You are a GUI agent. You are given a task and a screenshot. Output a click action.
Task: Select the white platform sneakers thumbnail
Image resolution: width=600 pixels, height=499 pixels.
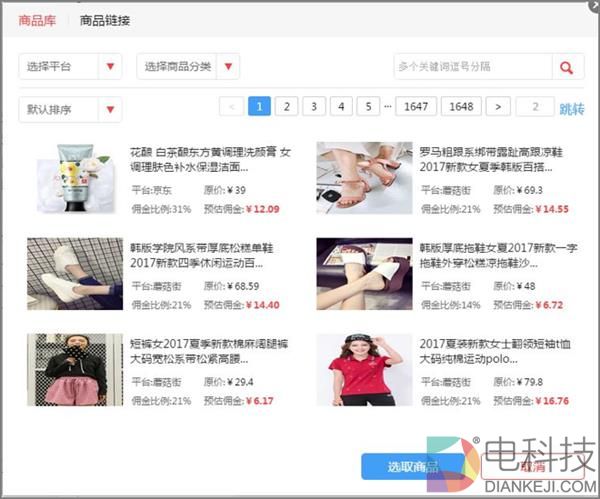(75, 274)
